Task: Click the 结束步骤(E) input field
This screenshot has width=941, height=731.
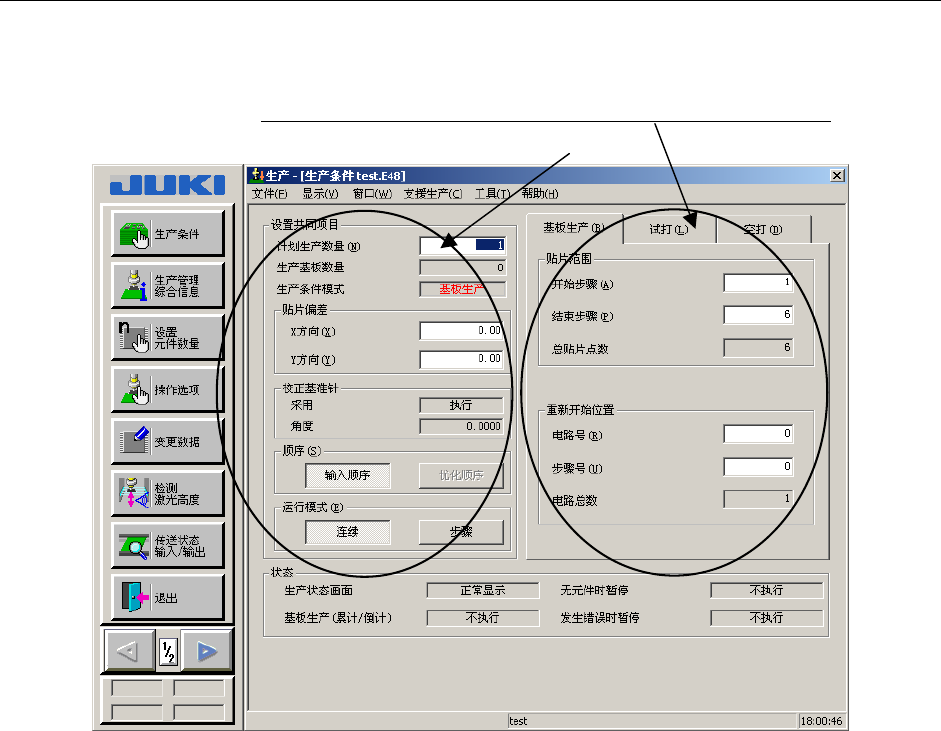Action: click(759, 315)
